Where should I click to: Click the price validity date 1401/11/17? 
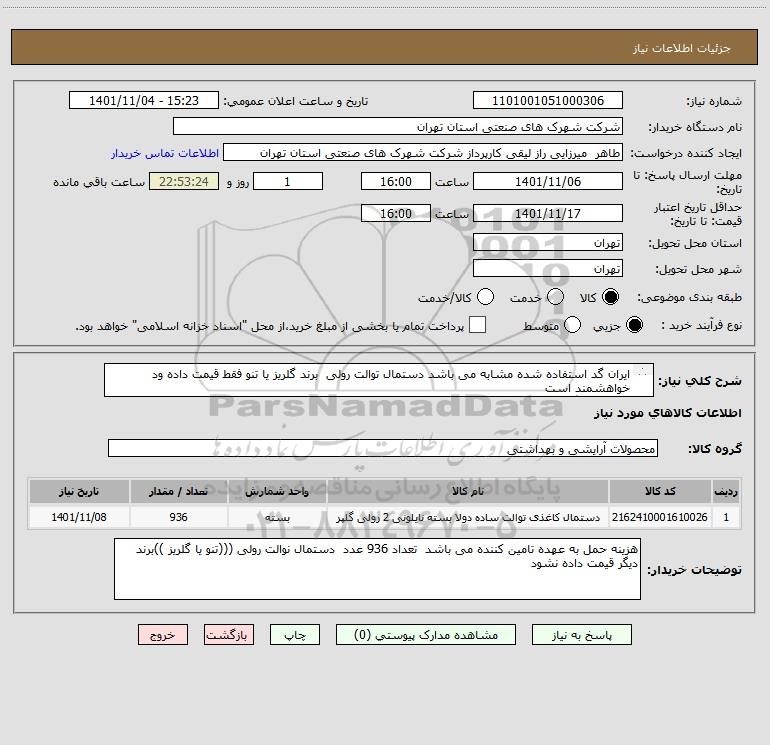click(x=548, y=213)
